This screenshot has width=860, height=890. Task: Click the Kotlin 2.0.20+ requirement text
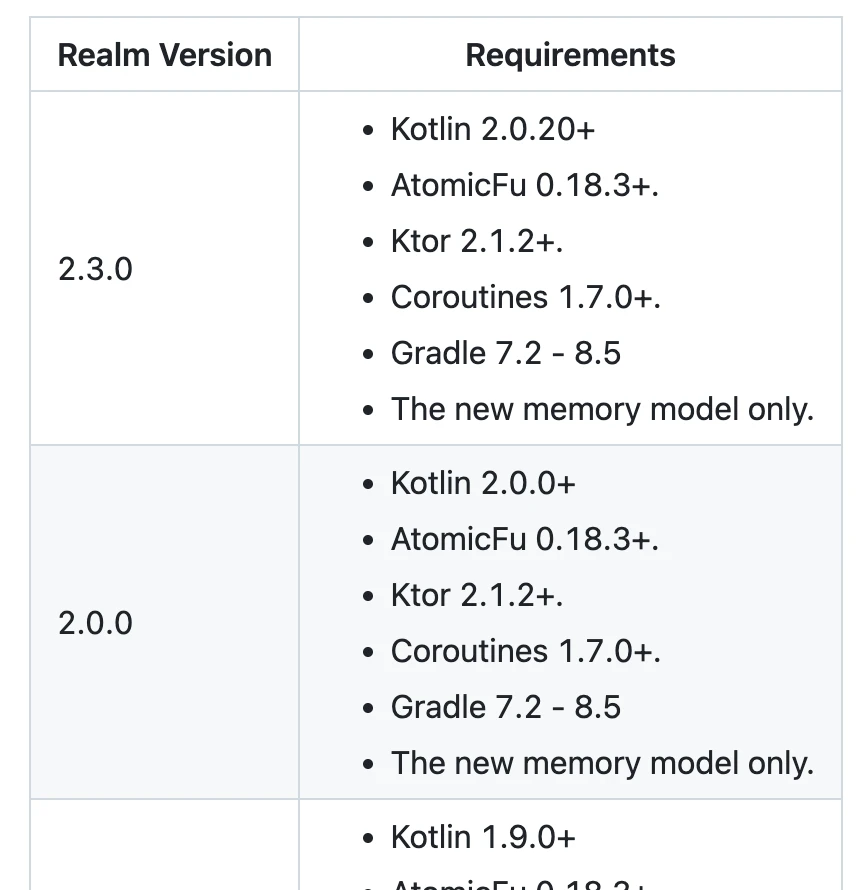click(x=493, y=129)
